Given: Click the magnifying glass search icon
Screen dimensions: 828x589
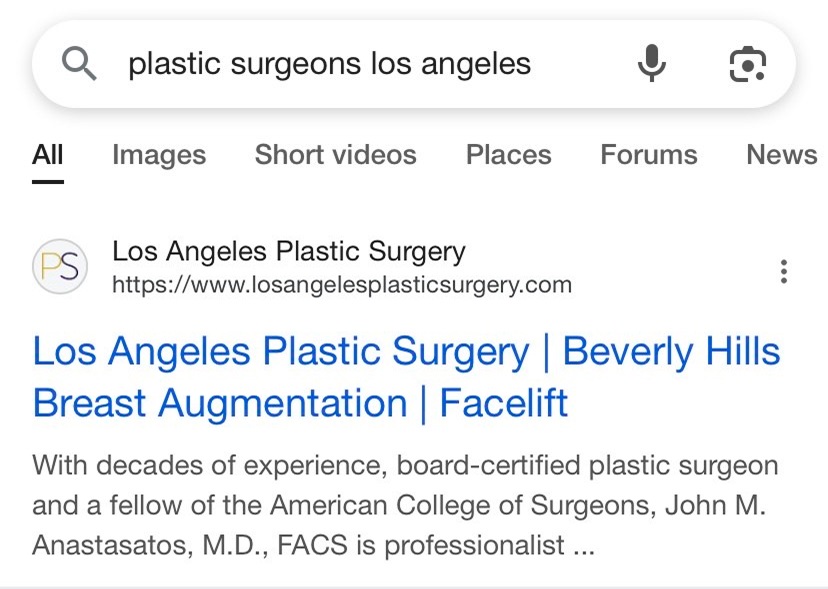Looking at the screenshot, I should [79, 62].
